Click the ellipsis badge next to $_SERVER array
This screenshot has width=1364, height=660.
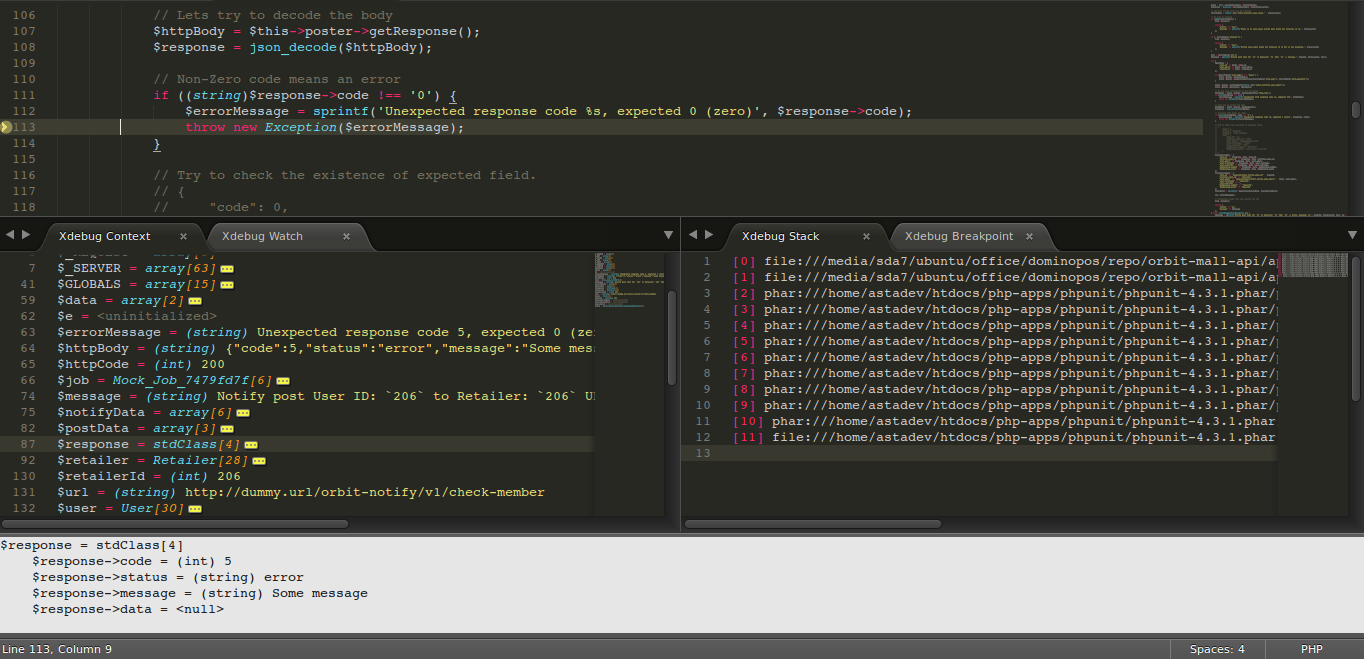point(227,268)
